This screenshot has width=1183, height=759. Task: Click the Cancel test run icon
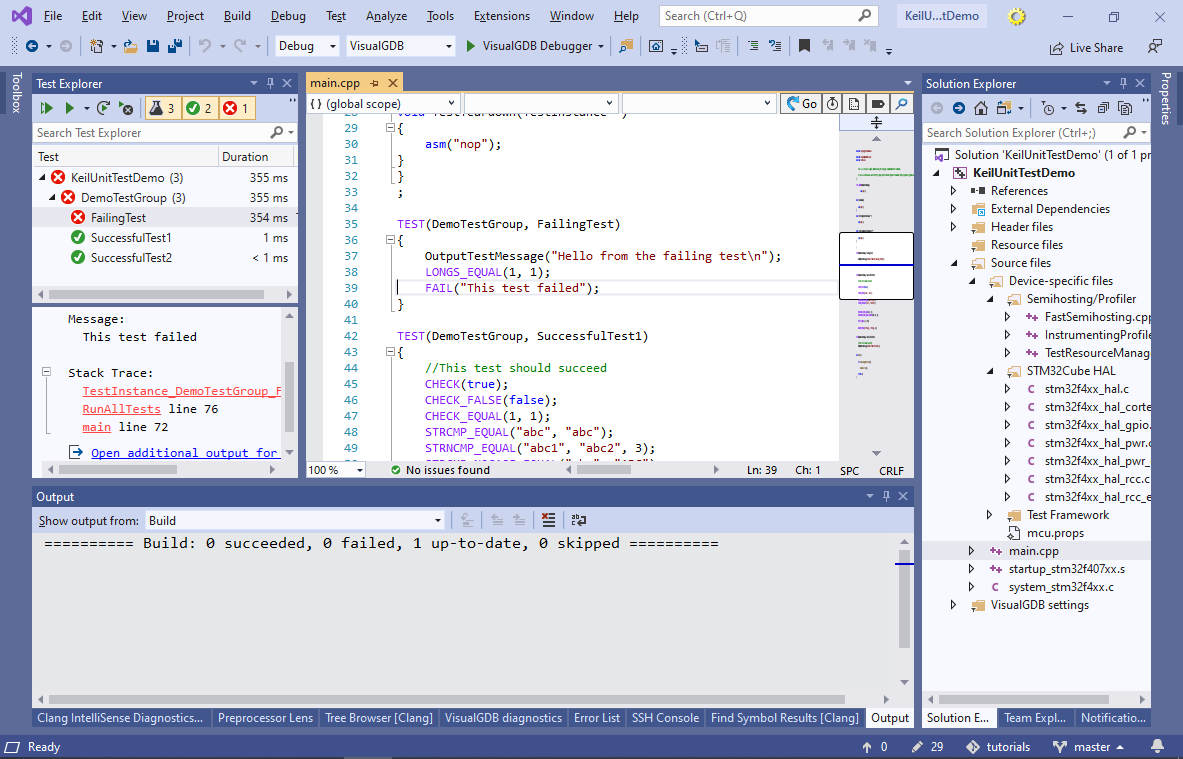point(127,109)
